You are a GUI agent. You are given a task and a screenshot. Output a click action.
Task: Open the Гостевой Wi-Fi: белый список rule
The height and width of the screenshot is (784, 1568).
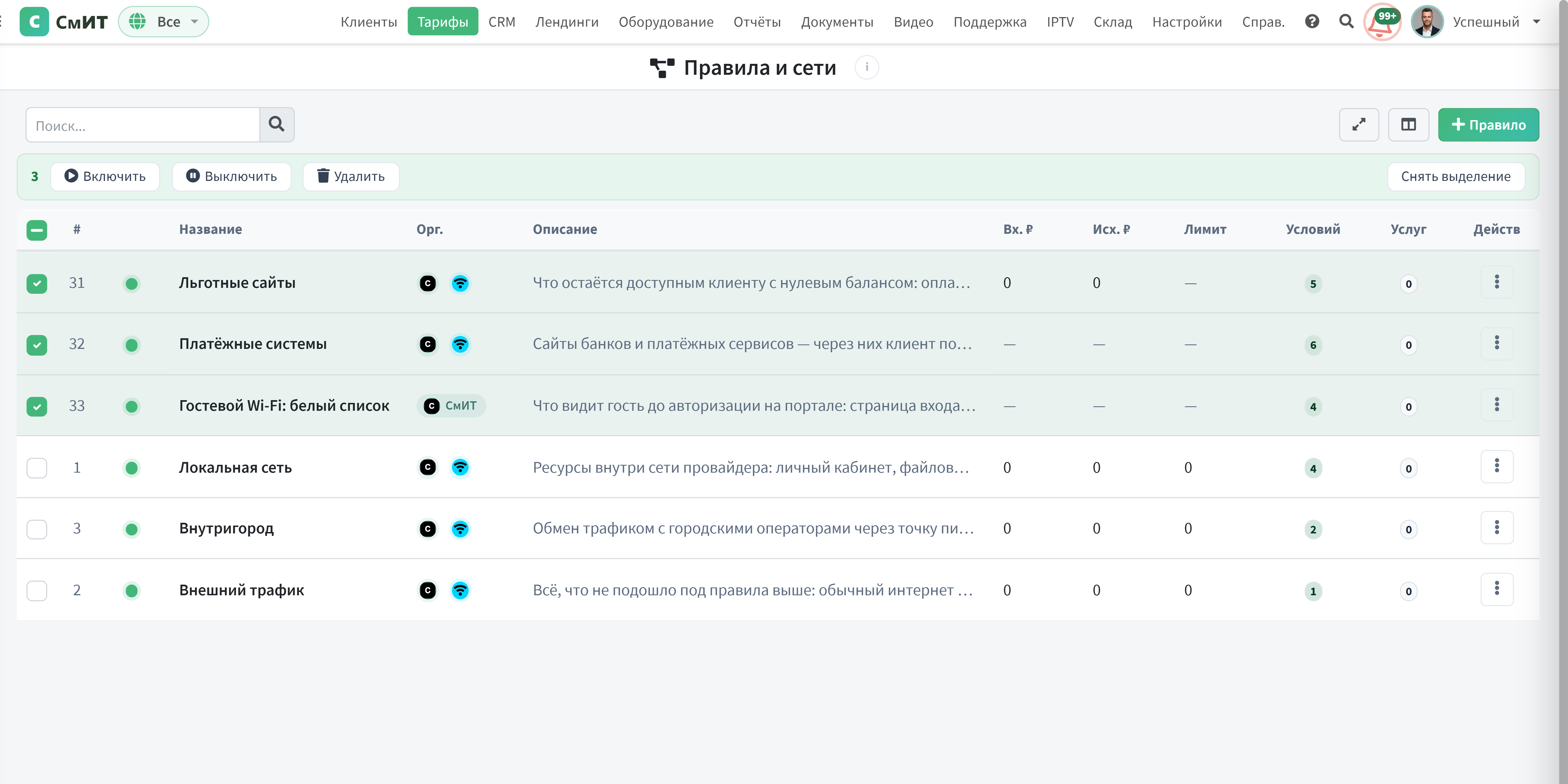point(284,406)
